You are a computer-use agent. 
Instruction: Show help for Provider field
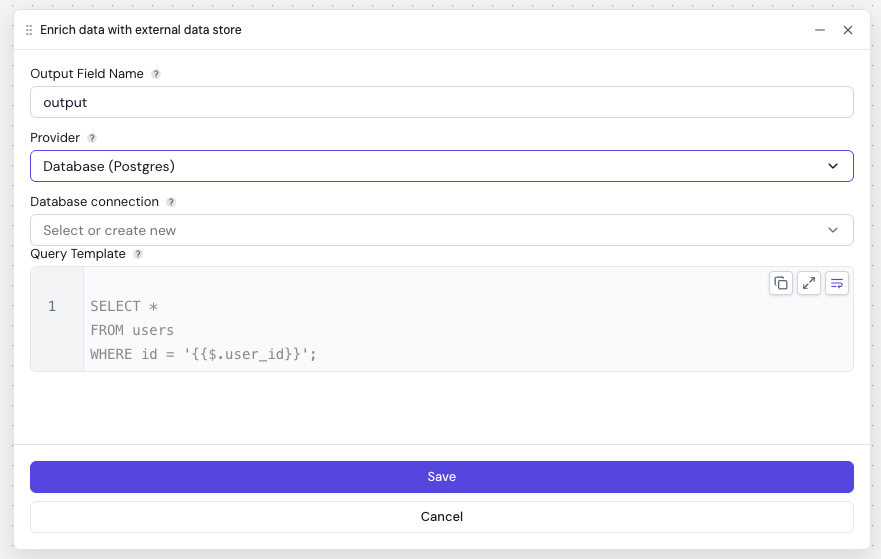[92, 138]
